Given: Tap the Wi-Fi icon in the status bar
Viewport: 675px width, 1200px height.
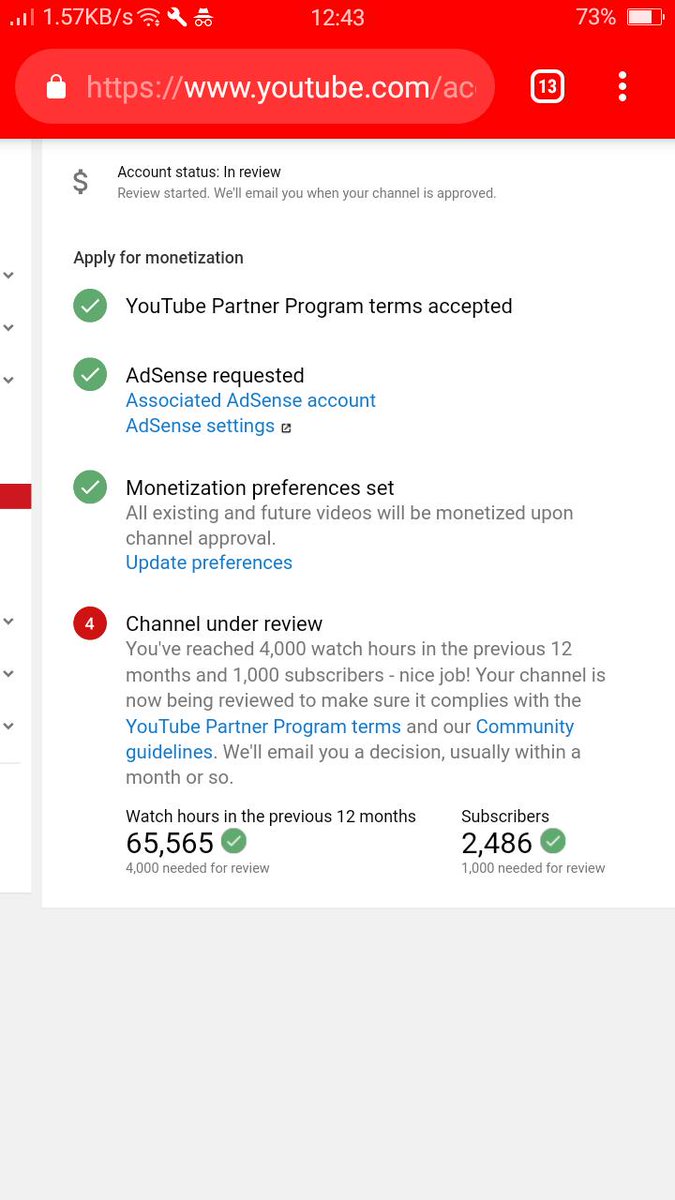Looking at the screenshot, I should point(149,17).
